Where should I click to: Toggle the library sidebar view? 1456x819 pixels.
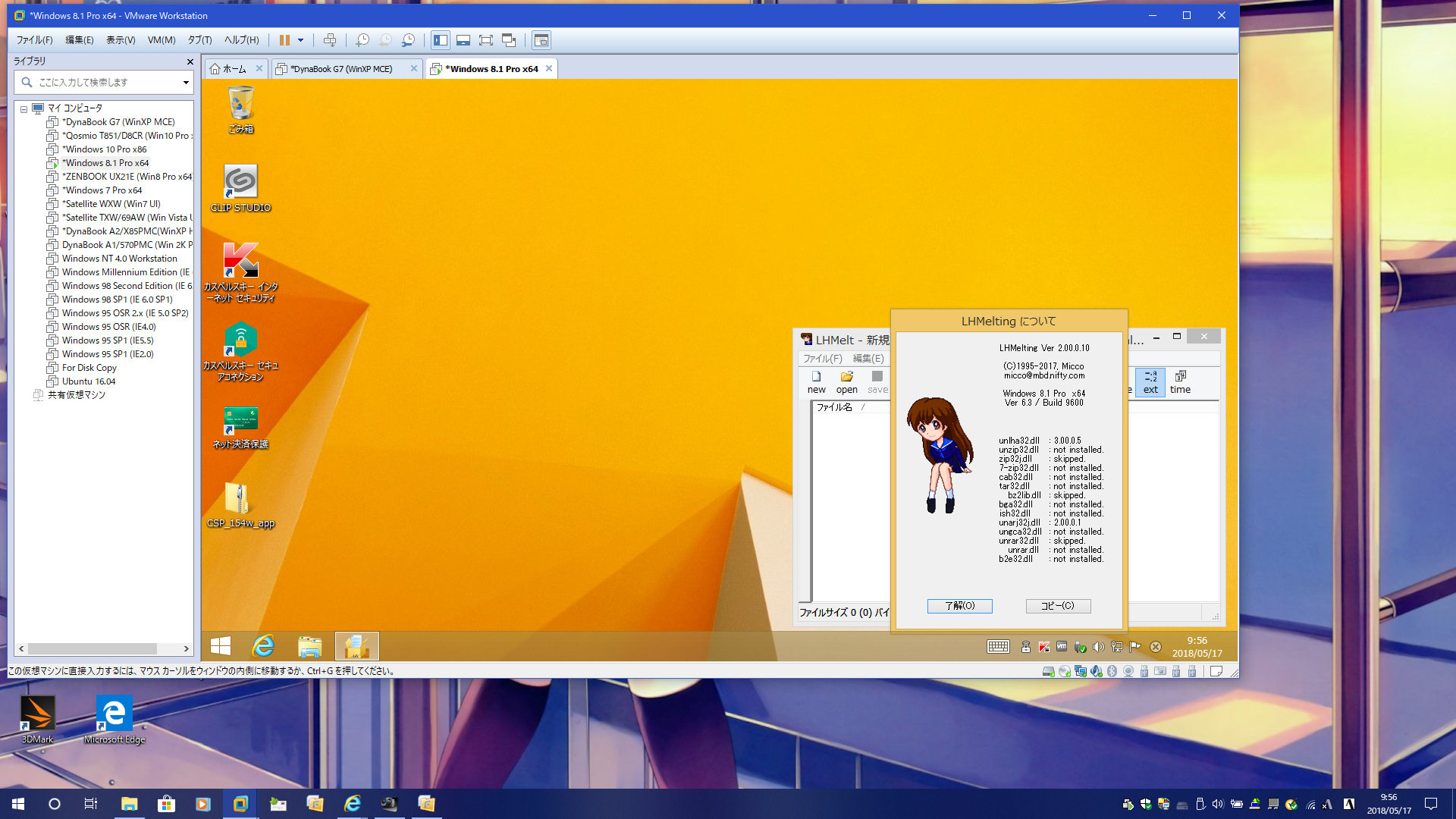(x=441, y=40)
